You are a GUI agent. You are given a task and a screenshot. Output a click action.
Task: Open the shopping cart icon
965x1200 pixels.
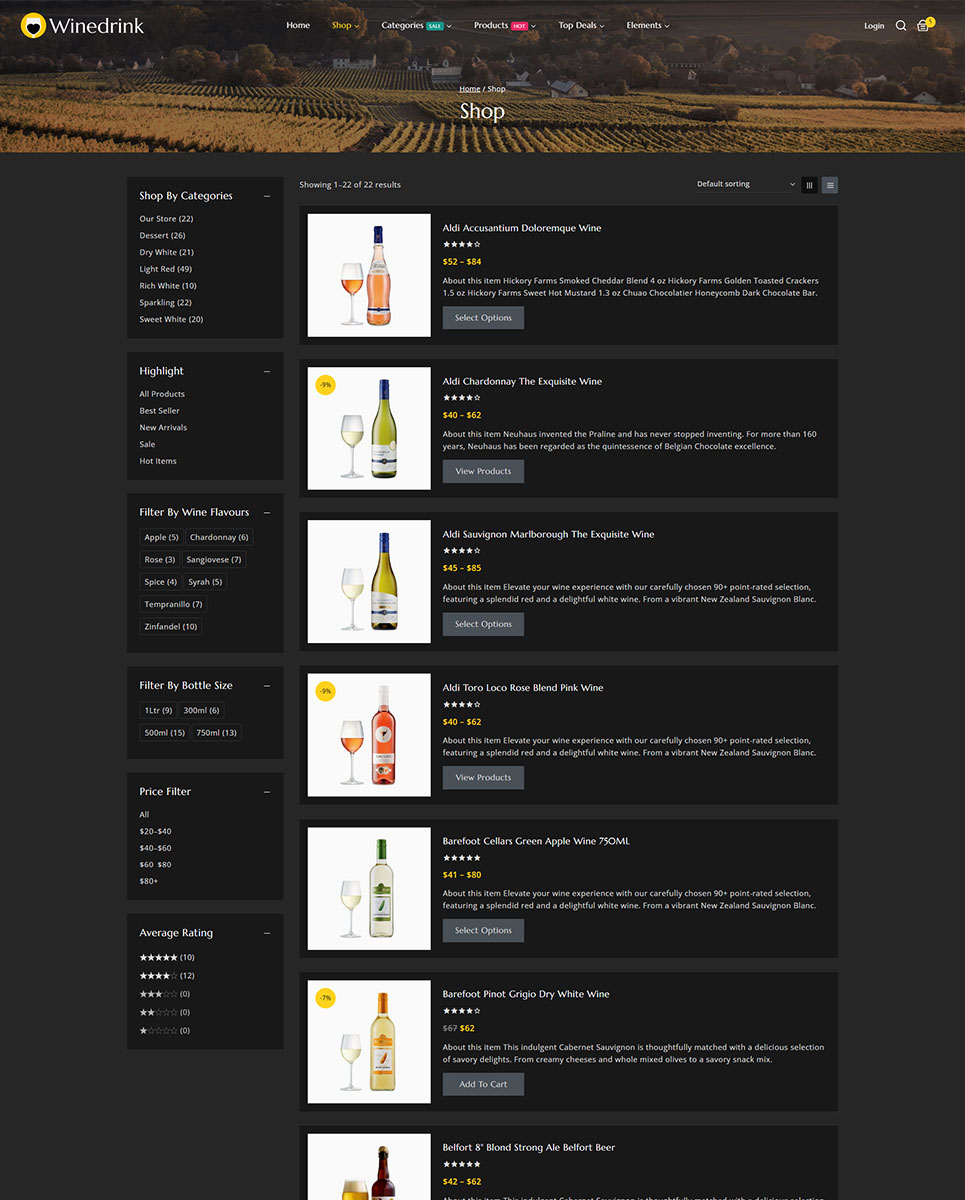(923, 26)
